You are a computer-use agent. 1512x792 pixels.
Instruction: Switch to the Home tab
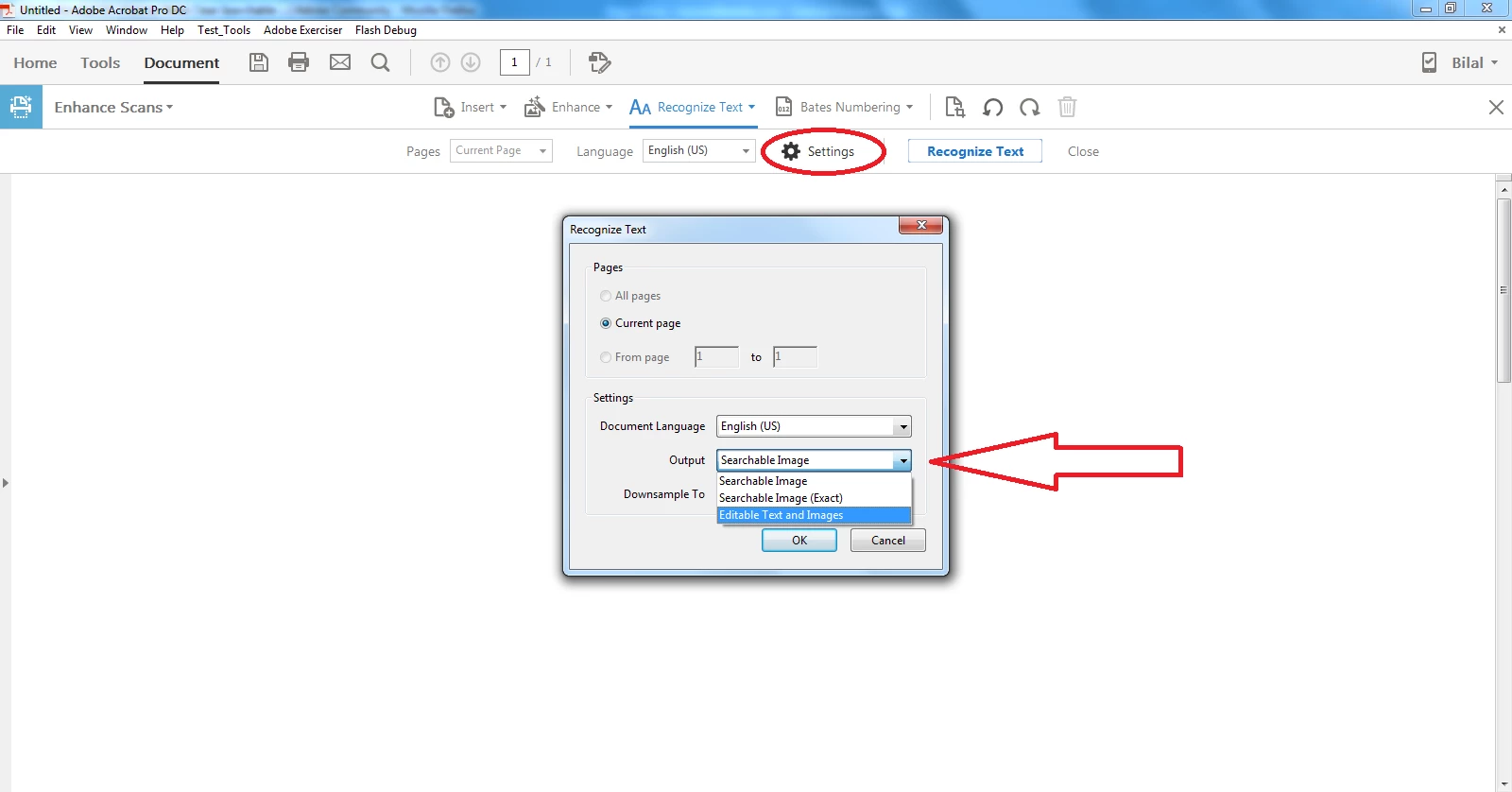pyautogui.click(x=35, y=62)
